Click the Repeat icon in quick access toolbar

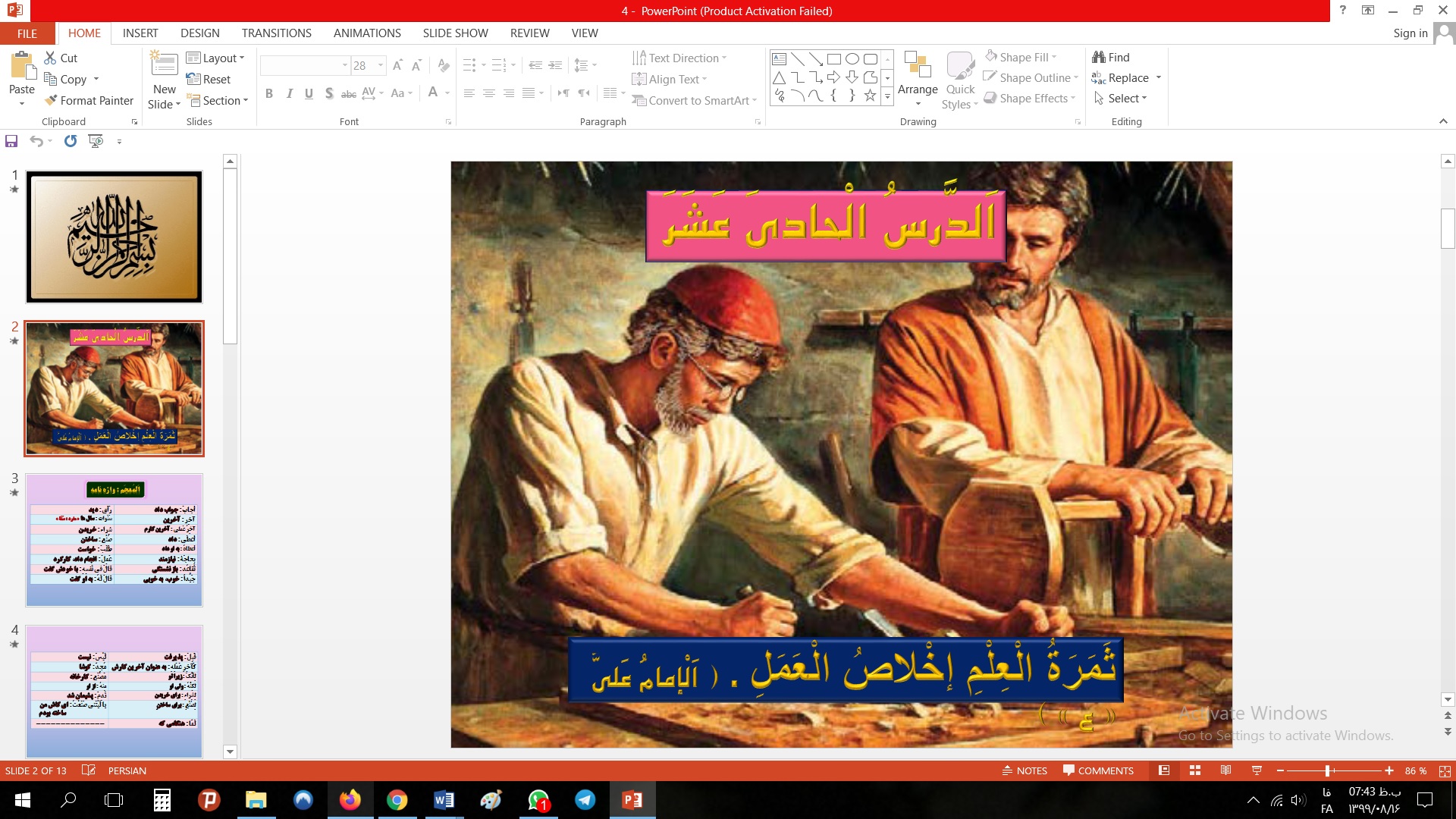point(71,141)
